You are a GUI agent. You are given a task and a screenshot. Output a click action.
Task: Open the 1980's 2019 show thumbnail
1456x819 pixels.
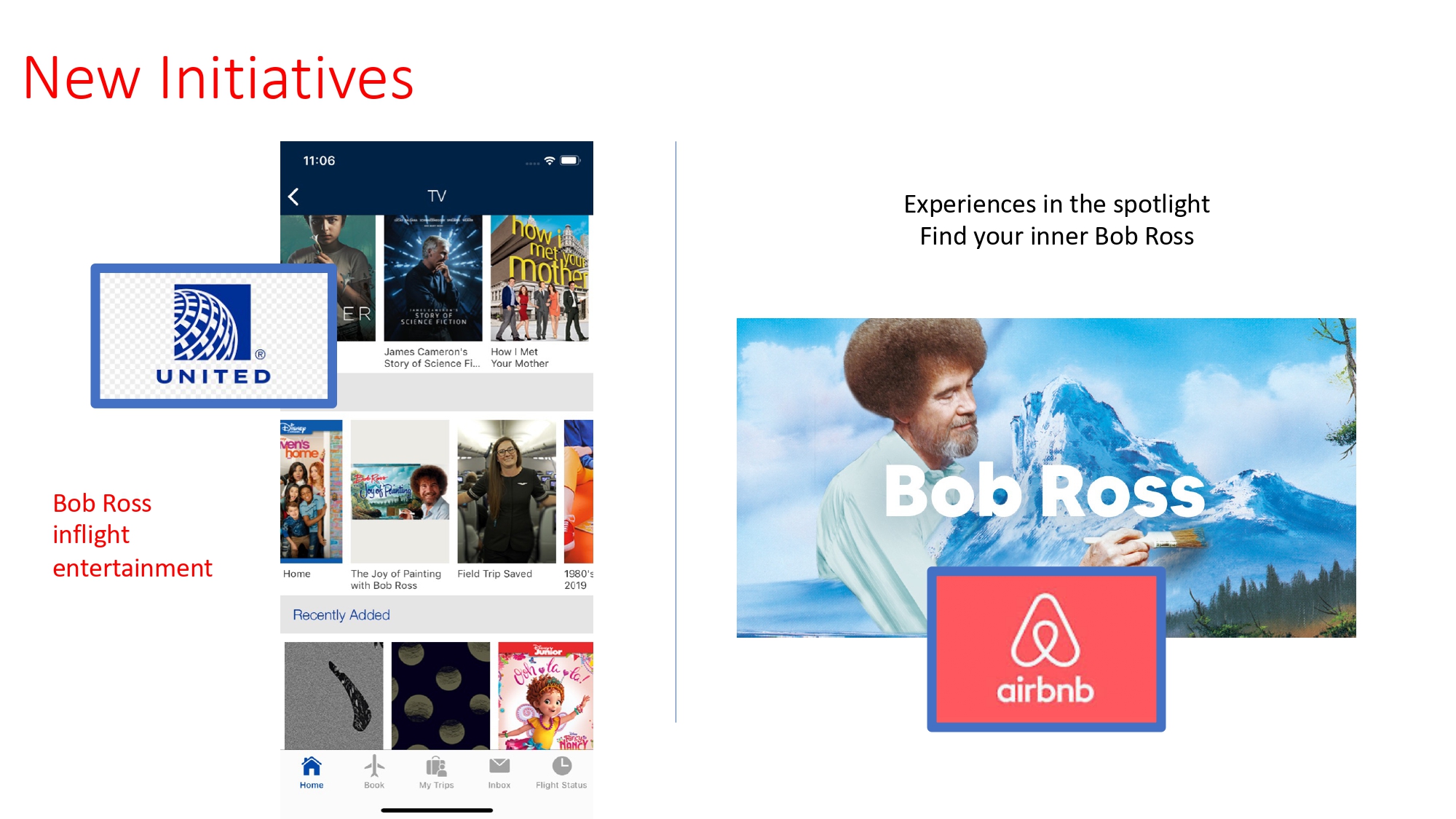(x=579, y=491)
